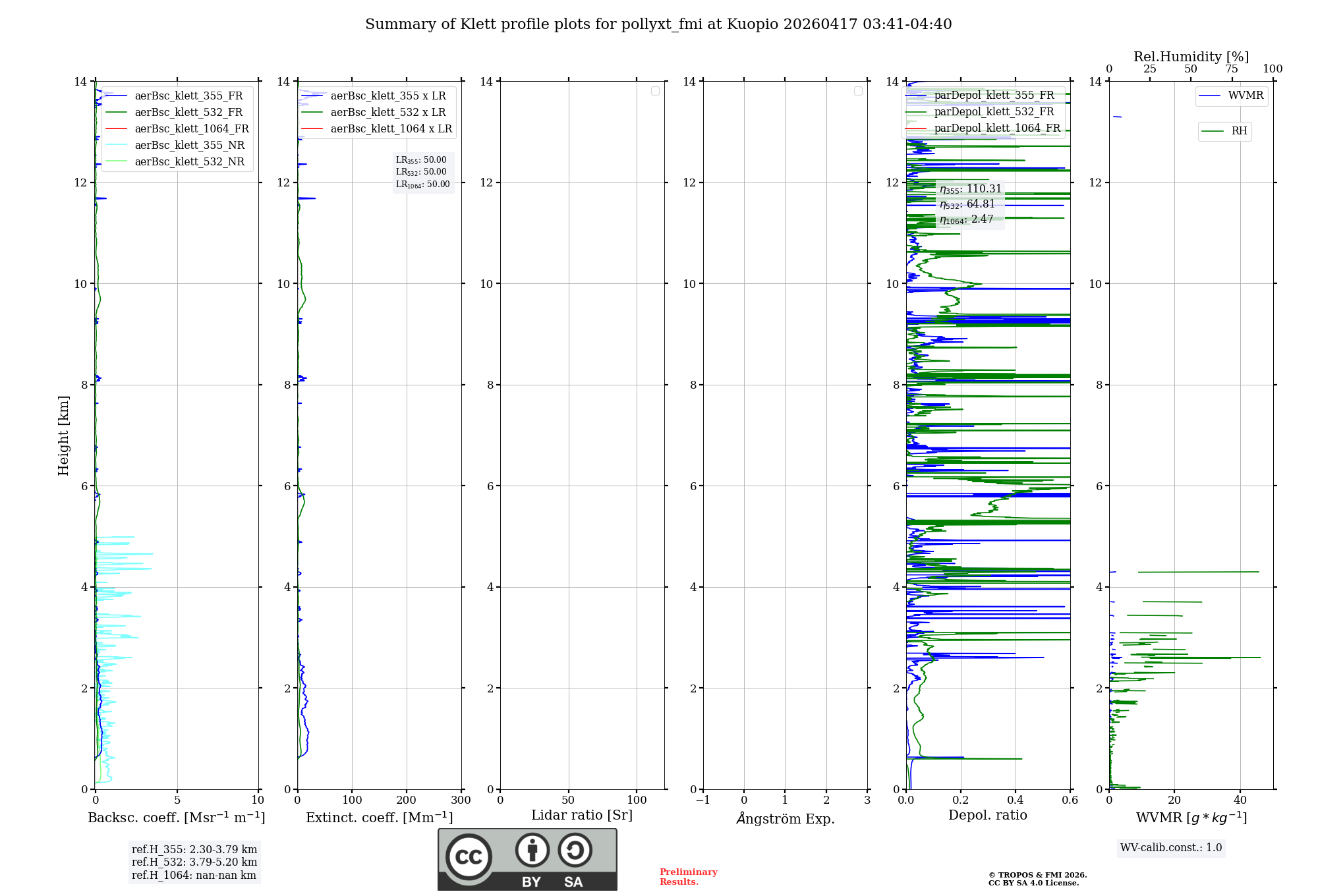Viewport: 1318px width, 896px height.
Task: Click the plot title Summary of Klett profile
Action: coord(658,24)
